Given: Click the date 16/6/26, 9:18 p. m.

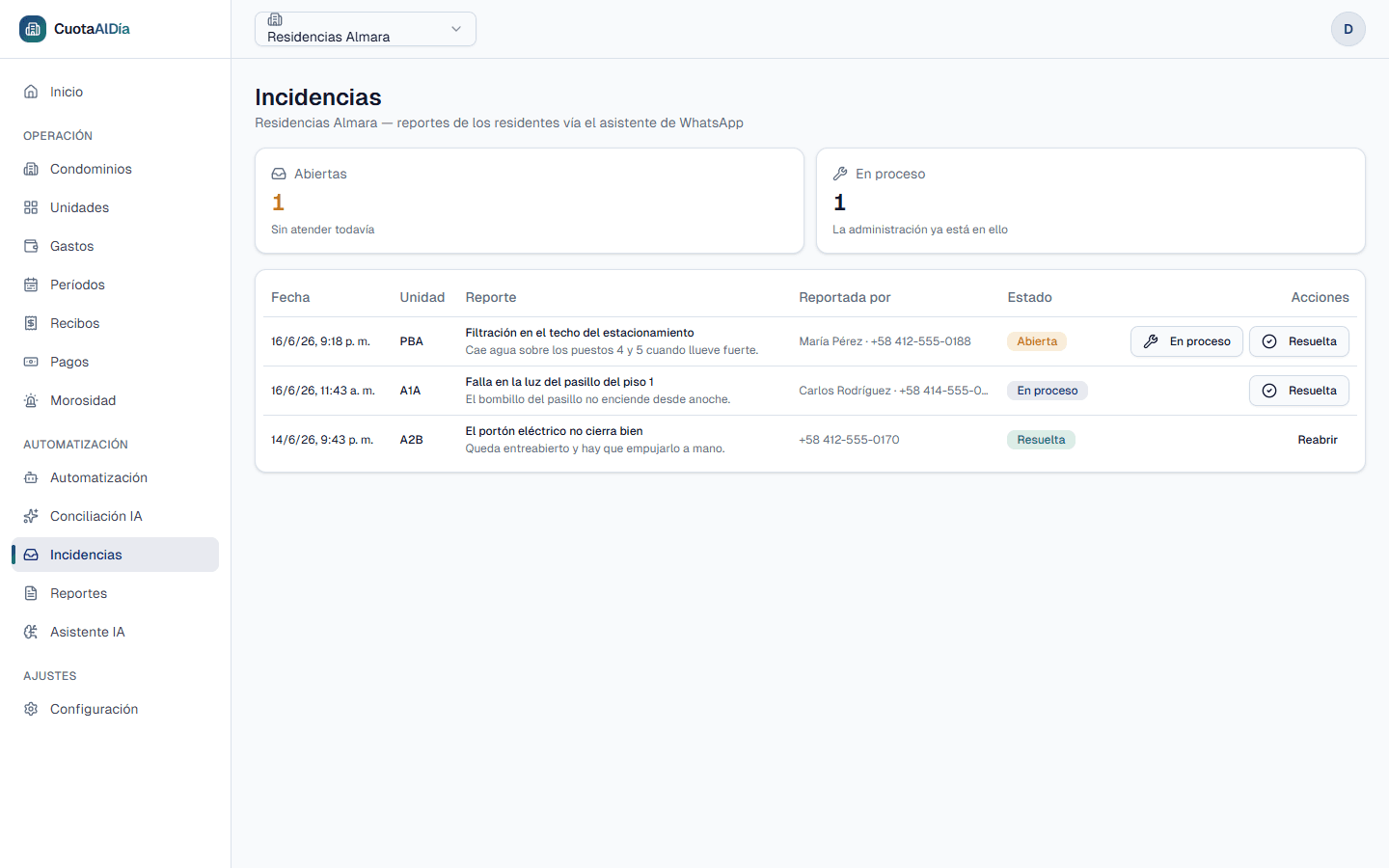Looking at the screenshot, I should 320,341.
